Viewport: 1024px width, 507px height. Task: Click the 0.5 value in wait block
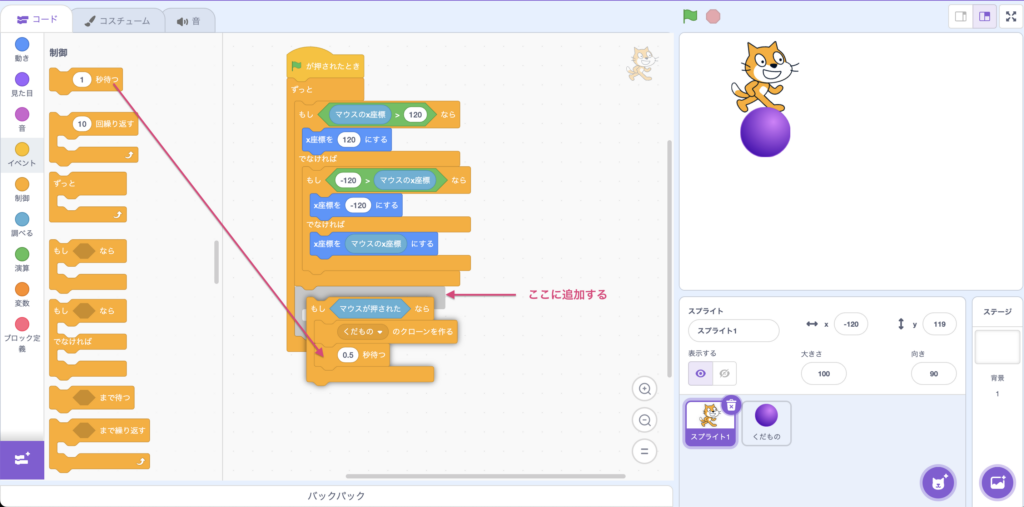pos(349,355)
